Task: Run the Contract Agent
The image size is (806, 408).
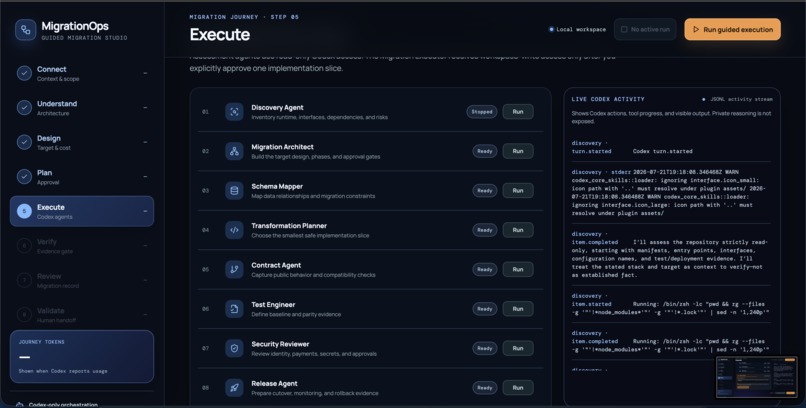Action: click(518, 269)
